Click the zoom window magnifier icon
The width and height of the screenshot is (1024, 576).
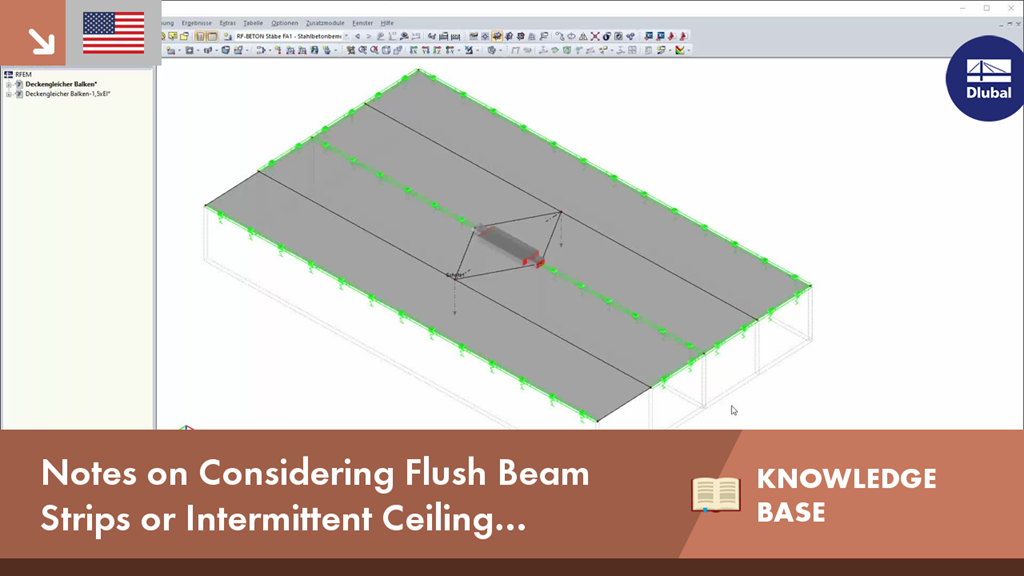coord(362,50)
